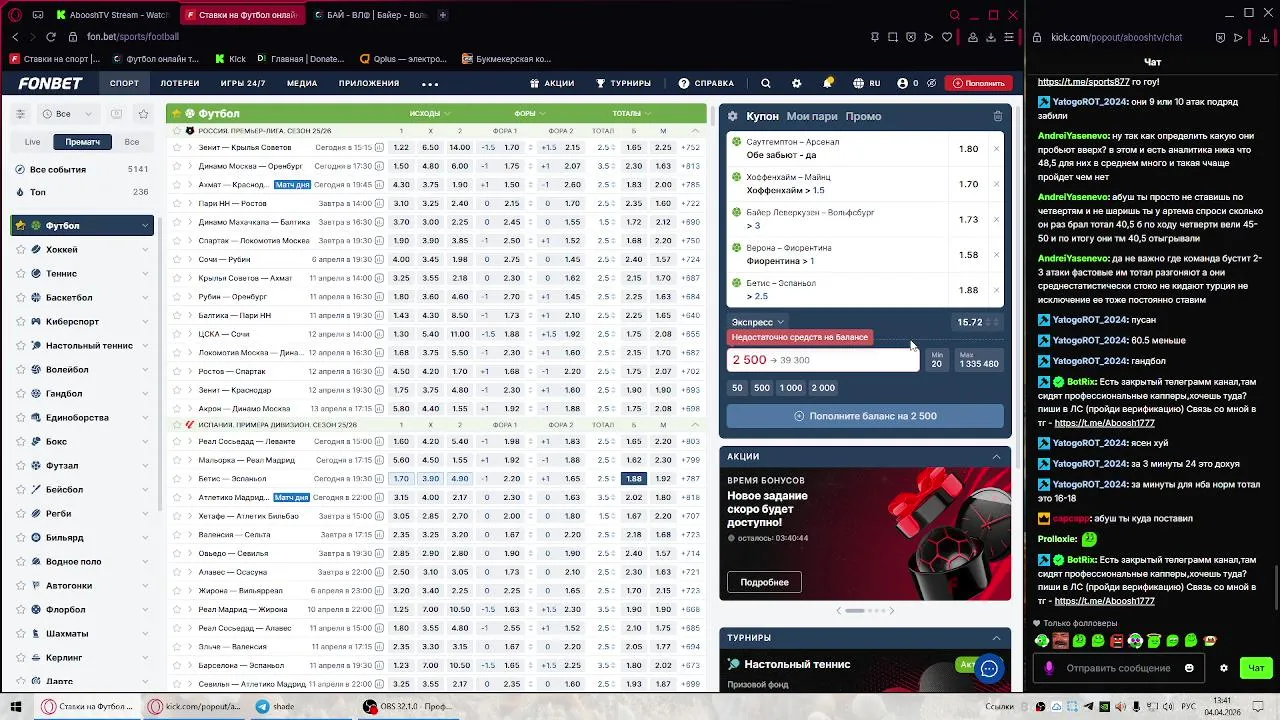Open Медиа menu
The height and width of the screenshot is (720, 1280).
(302, 83)
